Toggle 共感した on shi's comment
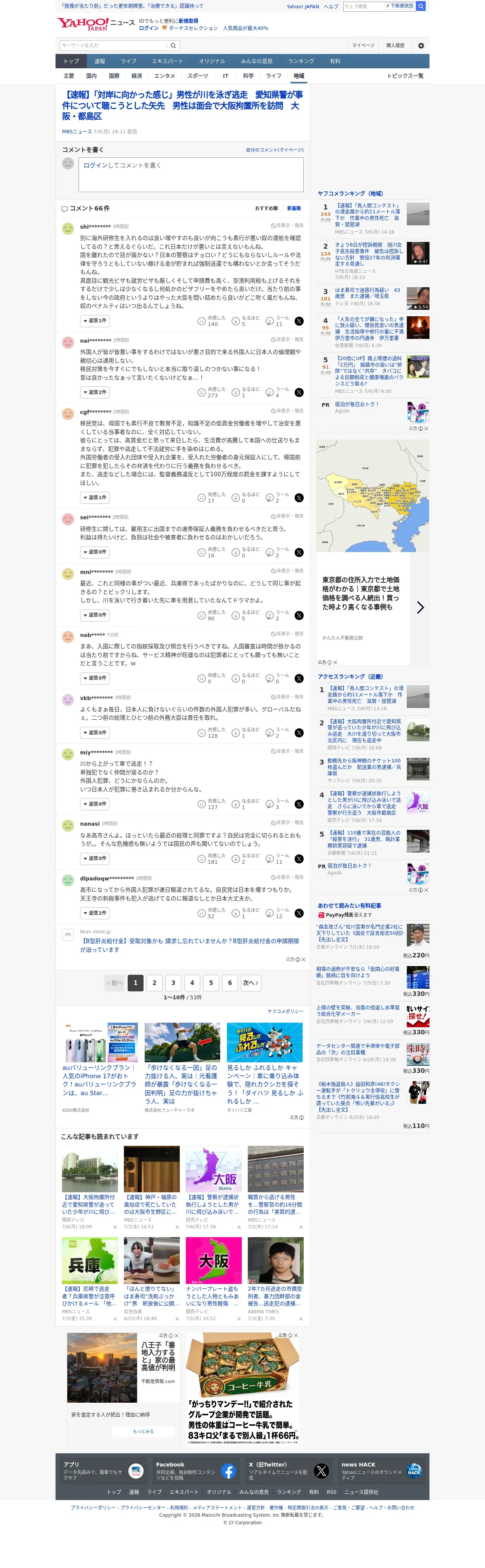 [x=212, y=322]
